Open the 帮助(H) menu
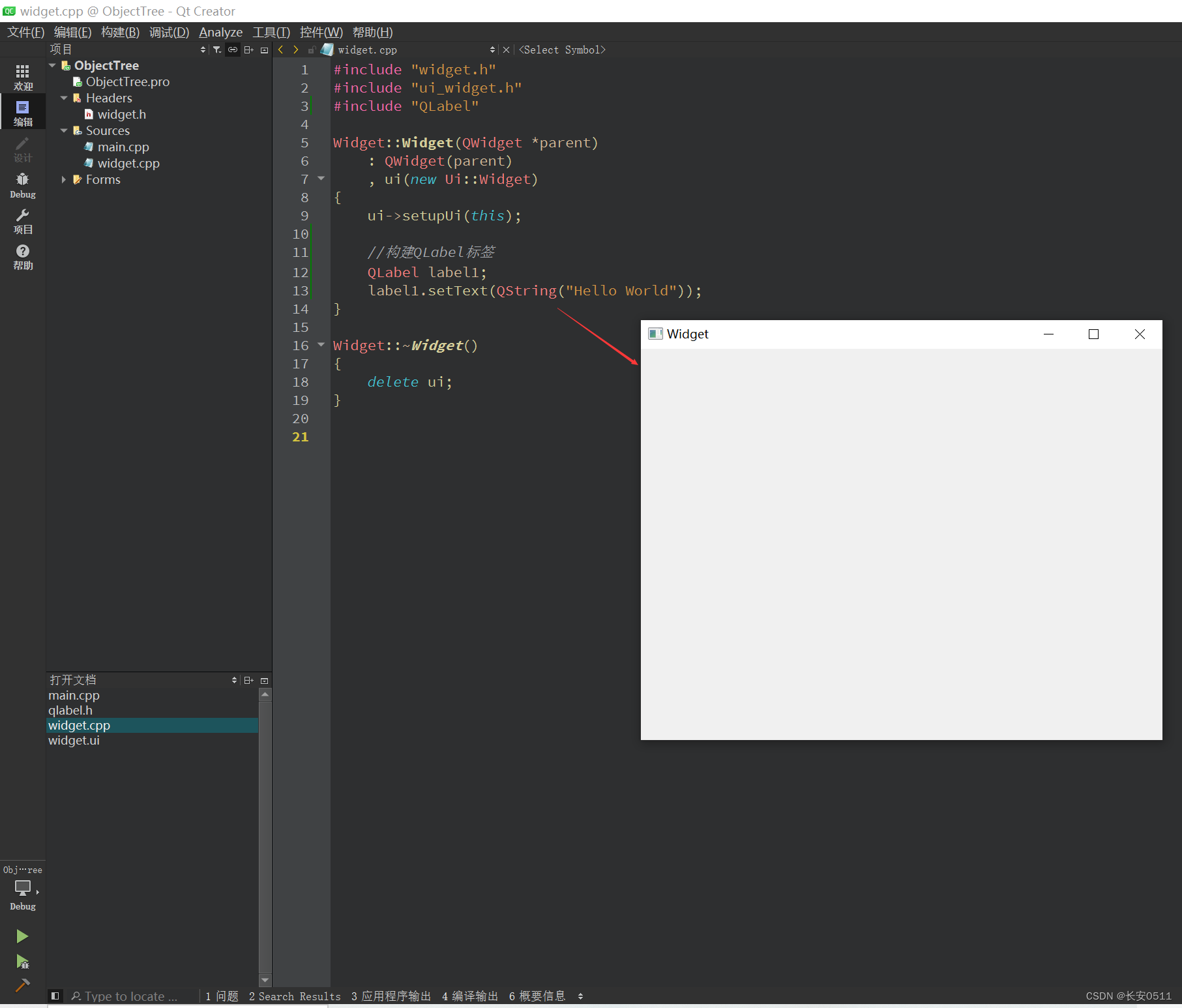Viewport: 1182px width, 1008px height. tap(373, 32)
